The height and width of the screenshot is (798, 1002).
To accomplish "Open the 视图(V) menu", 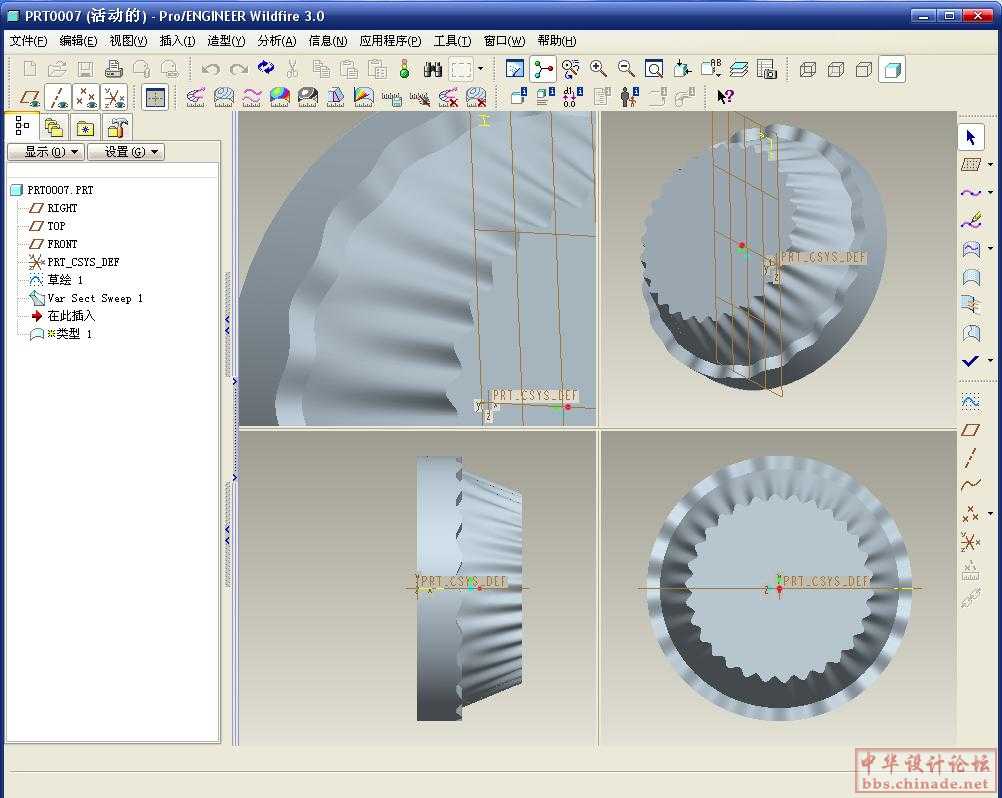I will pos(128,41).
